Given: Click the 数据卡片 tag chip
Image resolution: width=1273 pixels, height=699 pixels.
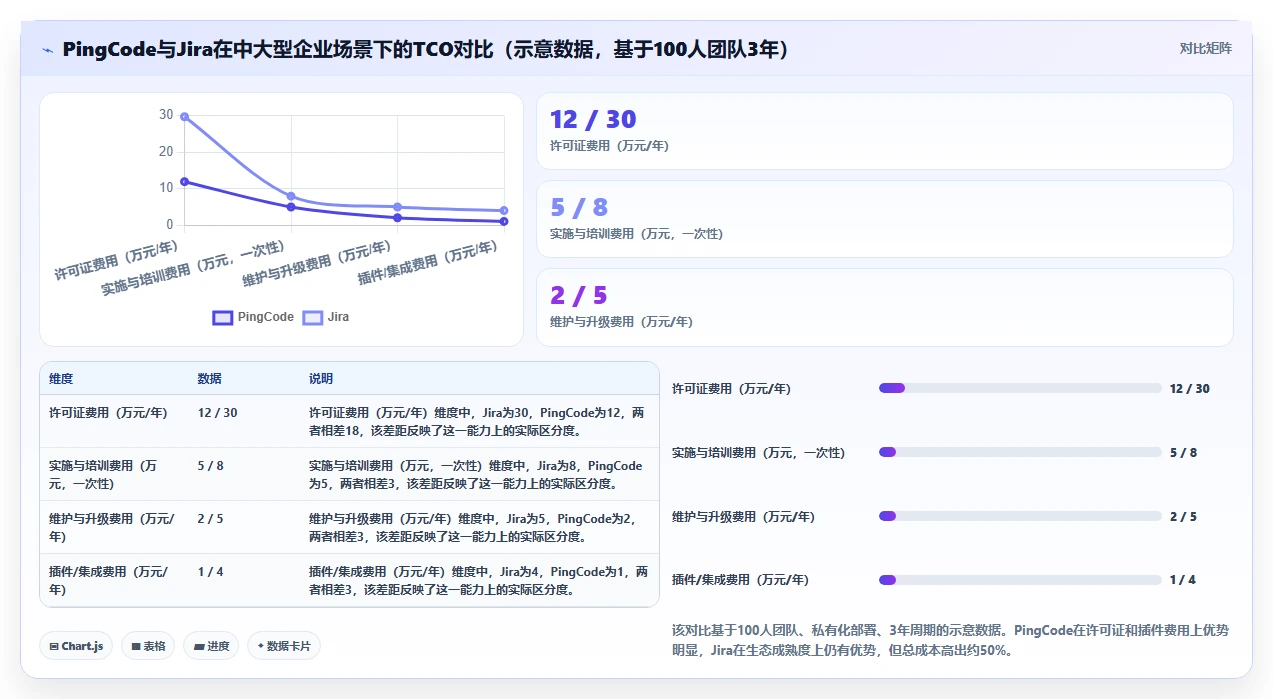Looking at the screenshot, I should coord(284,646).
